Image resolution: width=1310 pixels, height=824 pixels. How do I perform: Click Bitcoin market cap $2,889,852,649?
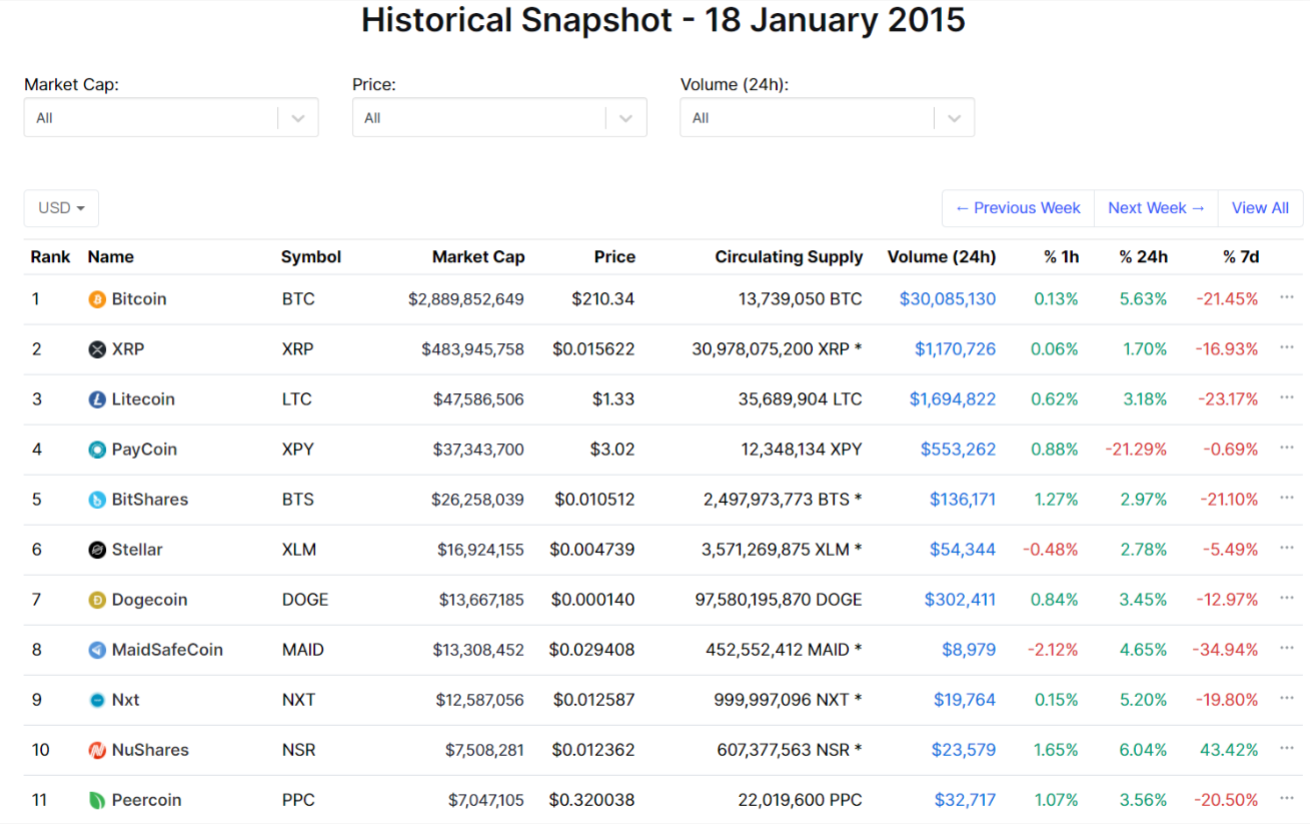pos(466,299)
